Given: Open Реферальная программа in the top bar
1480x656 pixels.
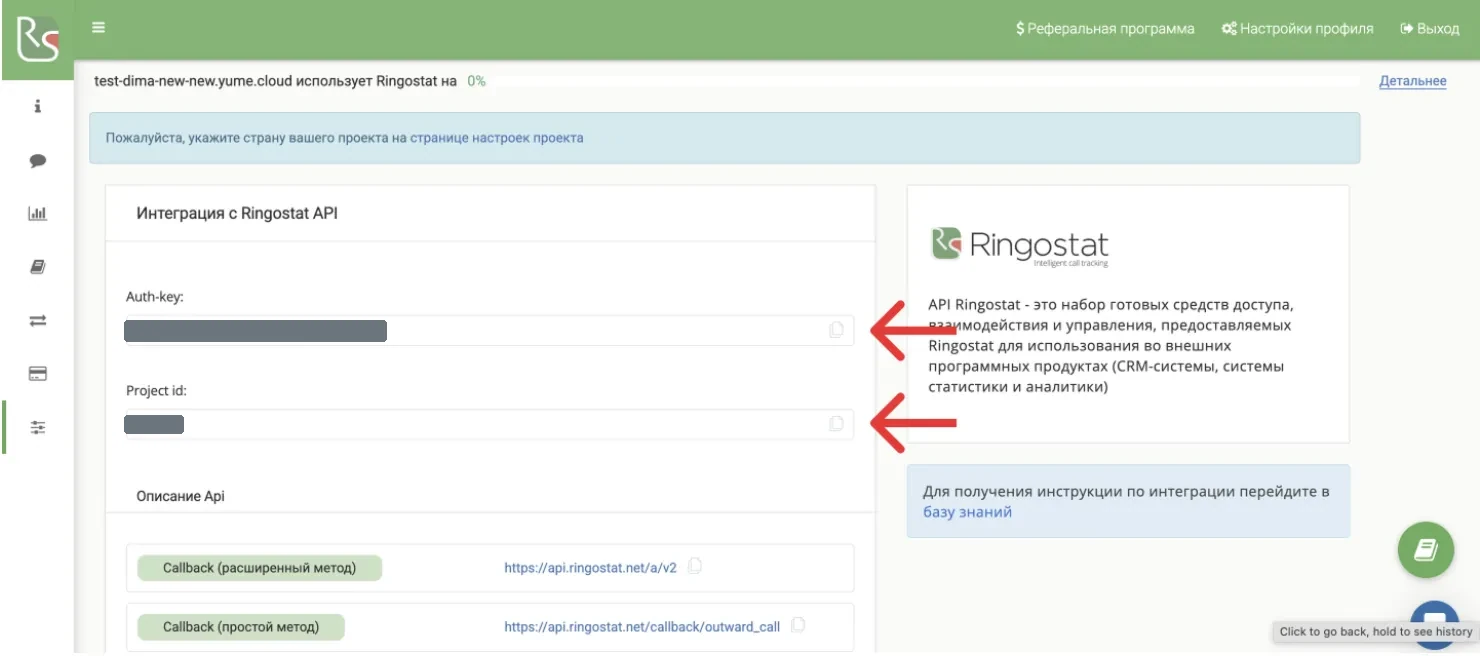Looking at the screenshot, I should click(x=1105, y=29).
